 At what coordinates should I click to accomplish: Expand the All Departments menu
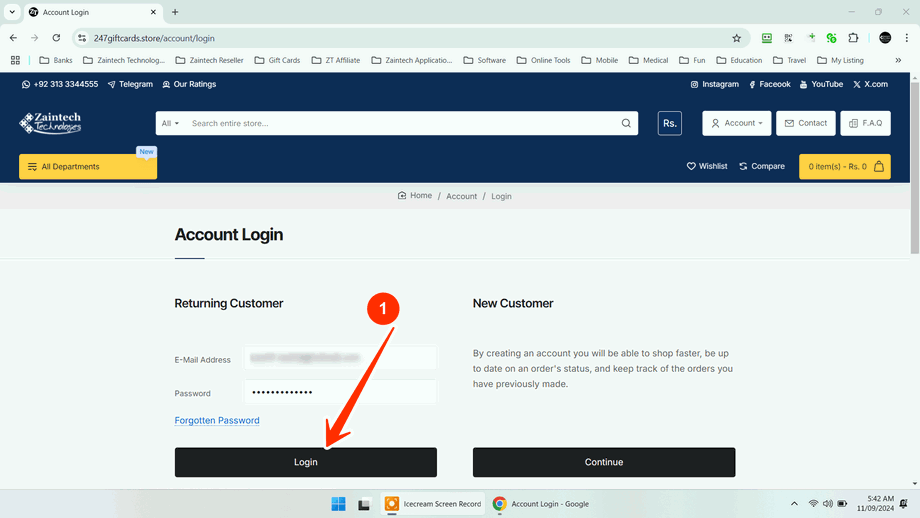88,167
